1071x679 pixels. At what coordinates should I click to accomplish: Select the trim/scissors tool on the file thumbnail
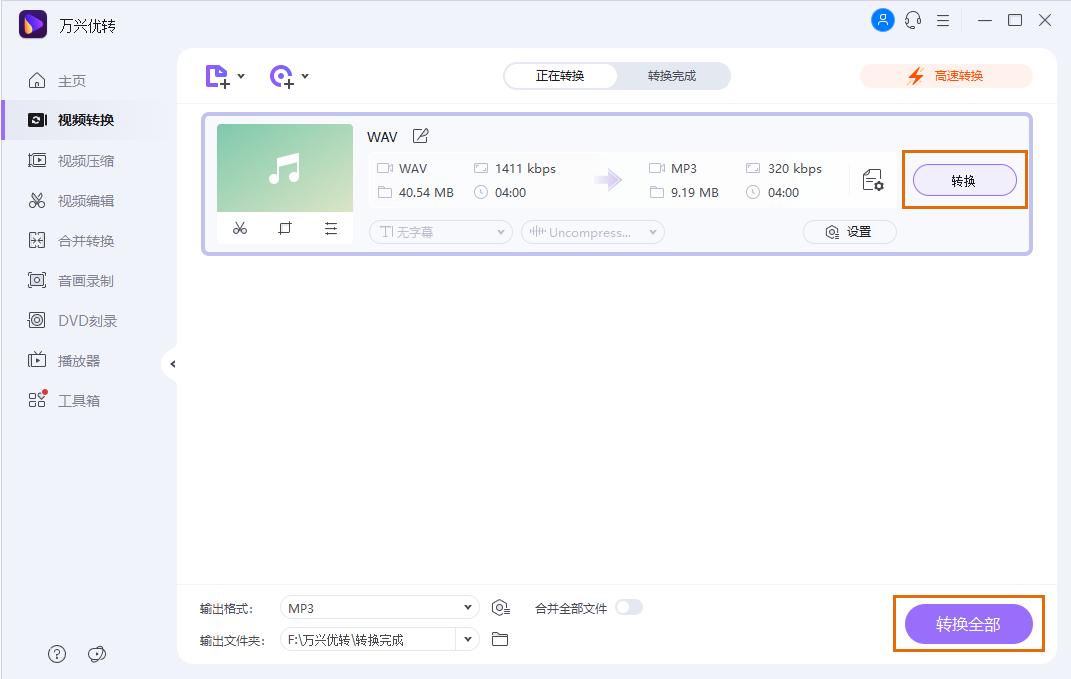coord(240,228)
